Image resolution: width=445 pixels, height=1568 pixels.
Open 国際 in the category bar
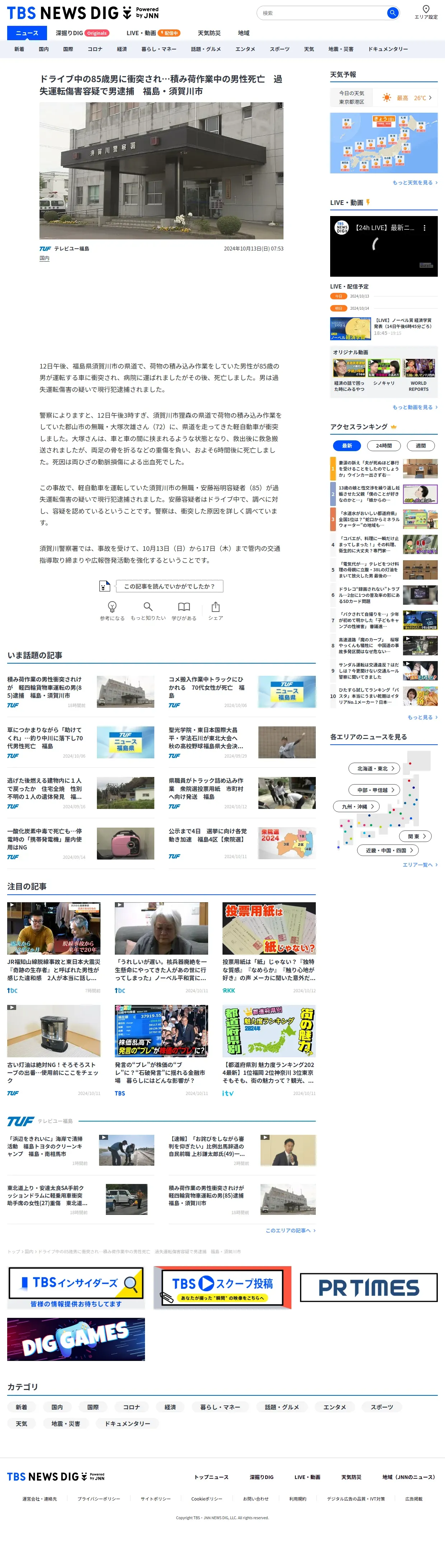pyautogui.click(x=68, y=49)
